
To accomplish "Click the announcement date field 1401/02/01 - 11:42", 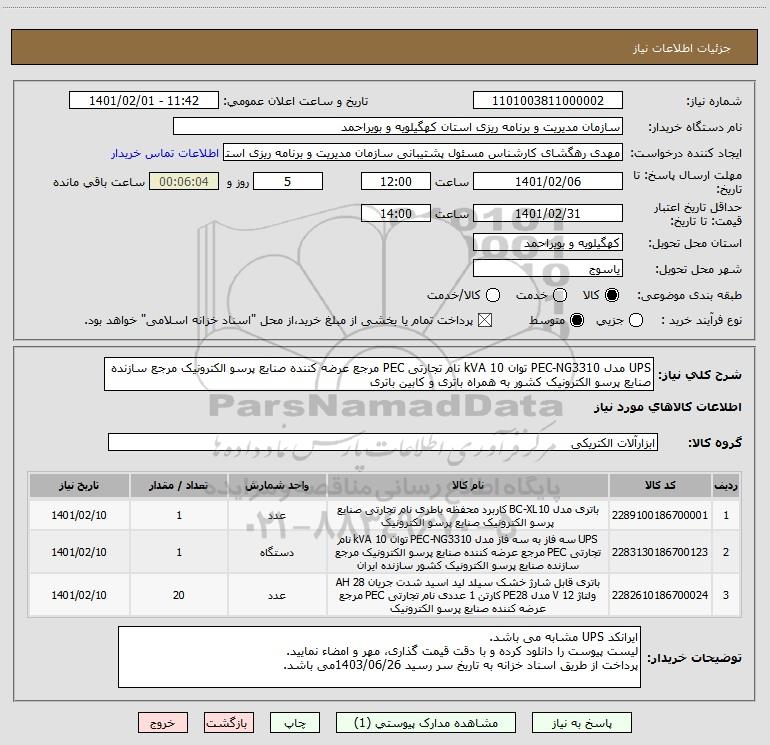I will pos(144,101).
